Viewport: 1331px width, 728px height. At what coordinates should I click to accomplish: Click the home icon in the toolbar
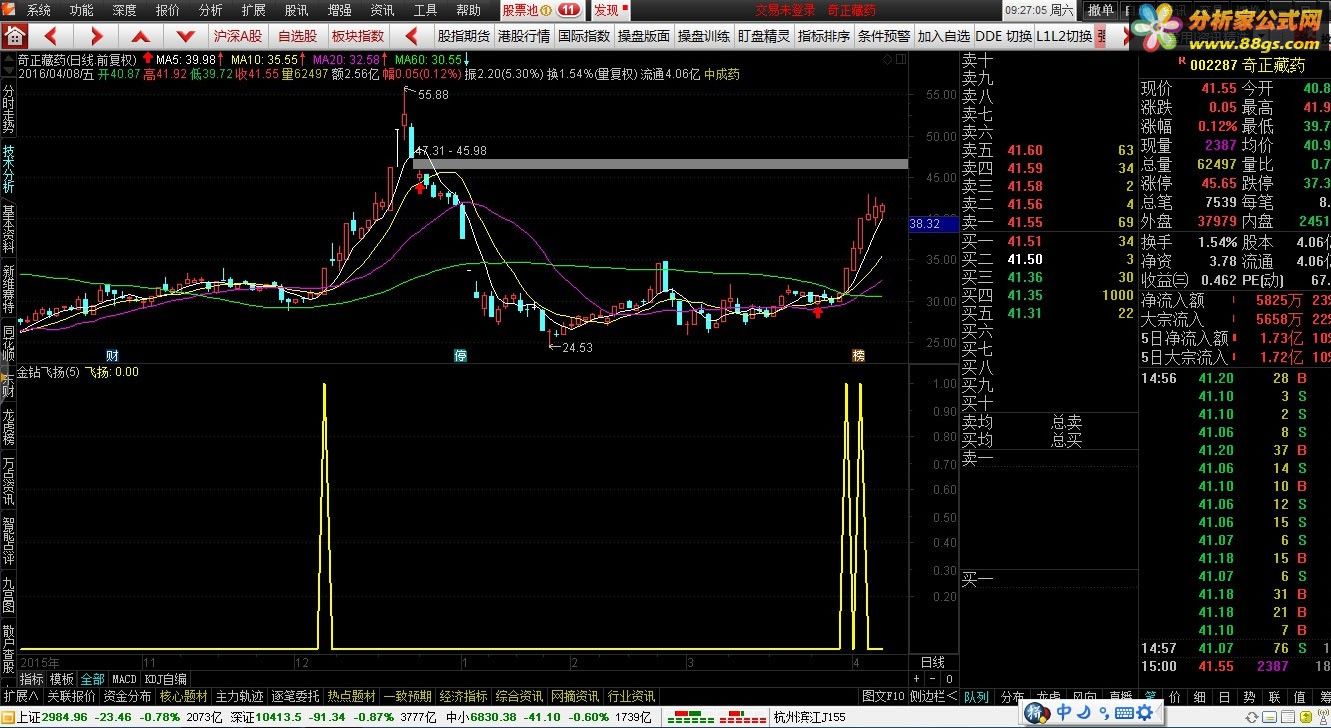point(14,36)
